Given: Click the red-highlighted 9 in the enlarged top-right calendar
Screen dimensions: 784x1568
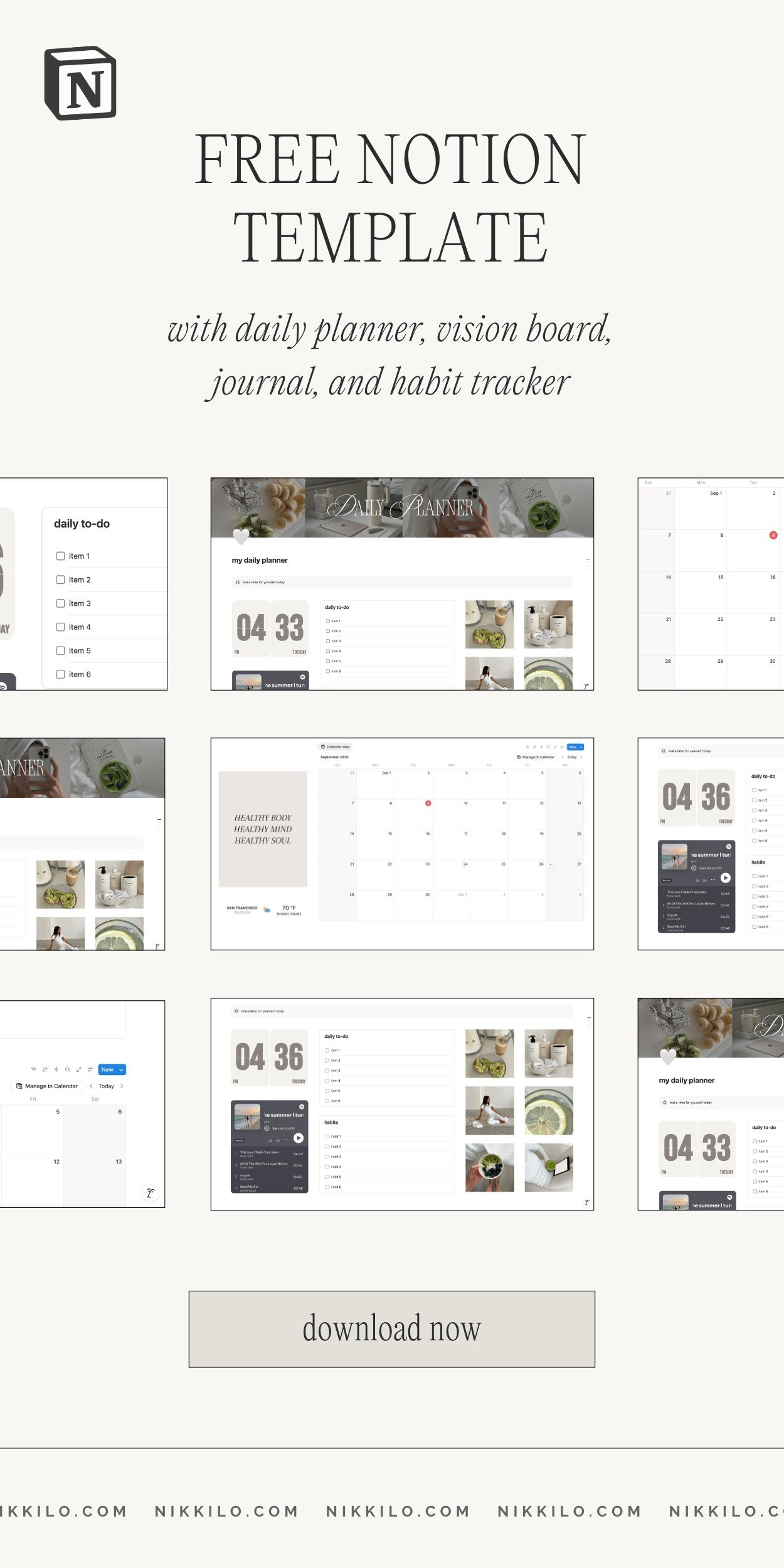Looking at the screenshot, I should [773, 535].
